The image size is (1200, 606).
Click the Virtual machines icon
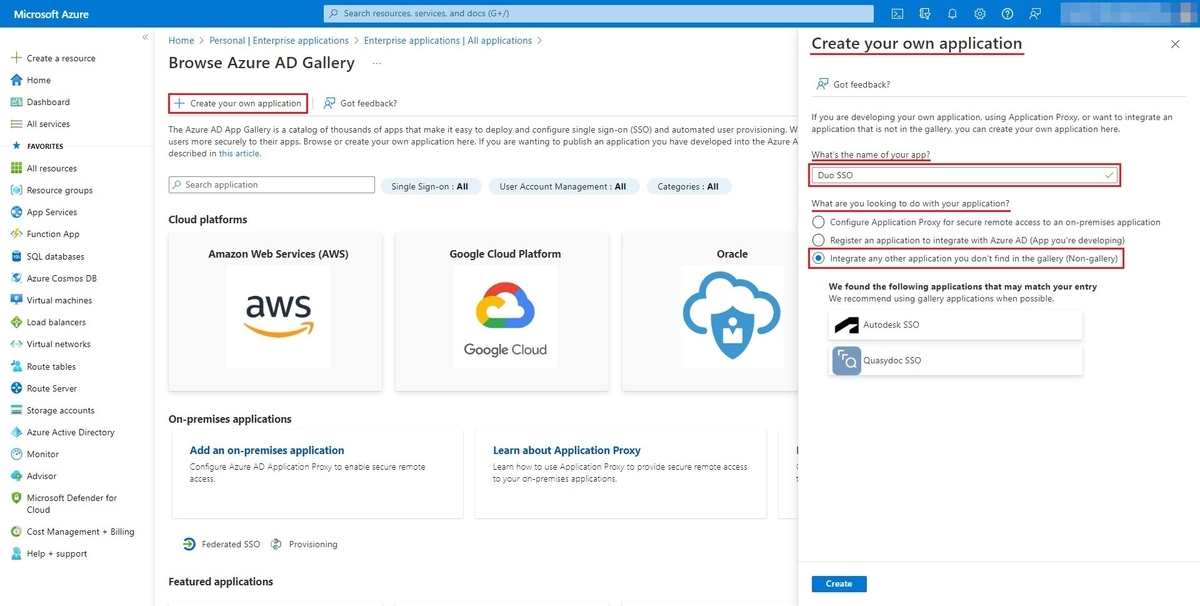(16, 300)
